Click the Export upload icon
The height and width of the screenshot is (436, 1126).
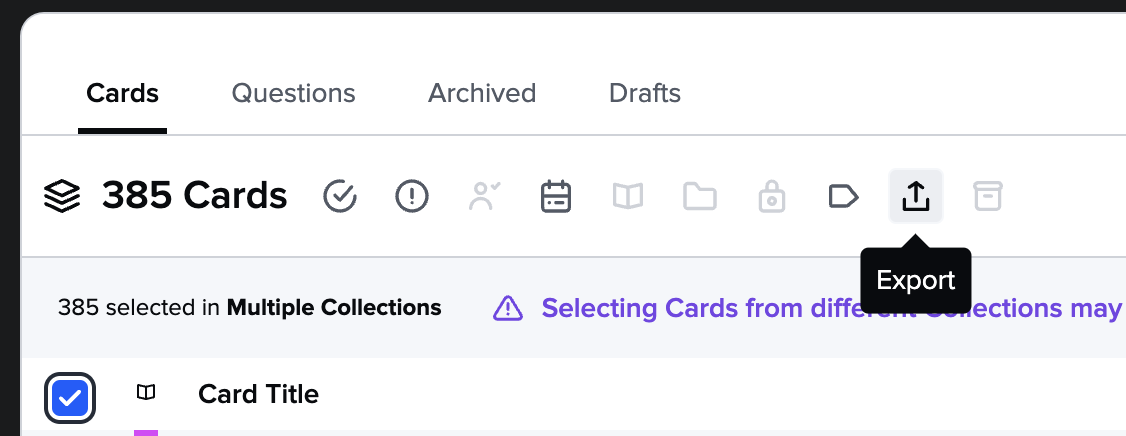[916, 195]
